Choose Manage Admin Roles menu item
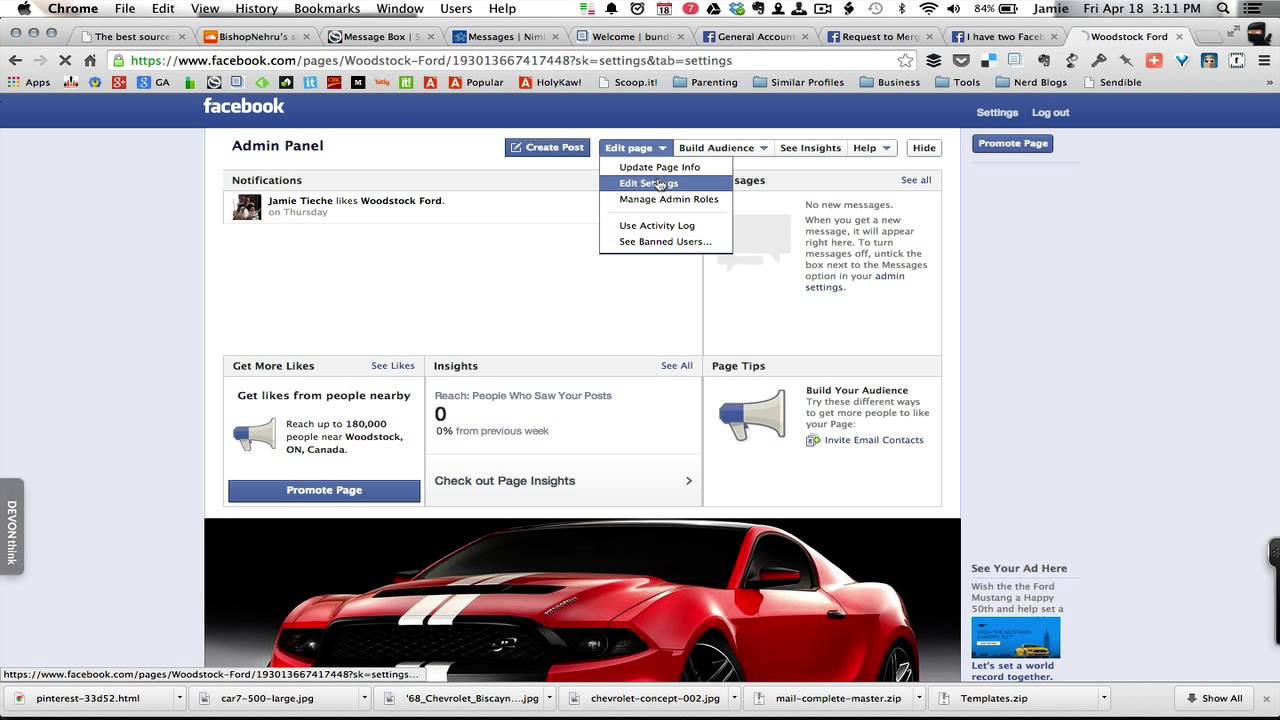This screenshot has height=720, width=1280. coord(666,199)
